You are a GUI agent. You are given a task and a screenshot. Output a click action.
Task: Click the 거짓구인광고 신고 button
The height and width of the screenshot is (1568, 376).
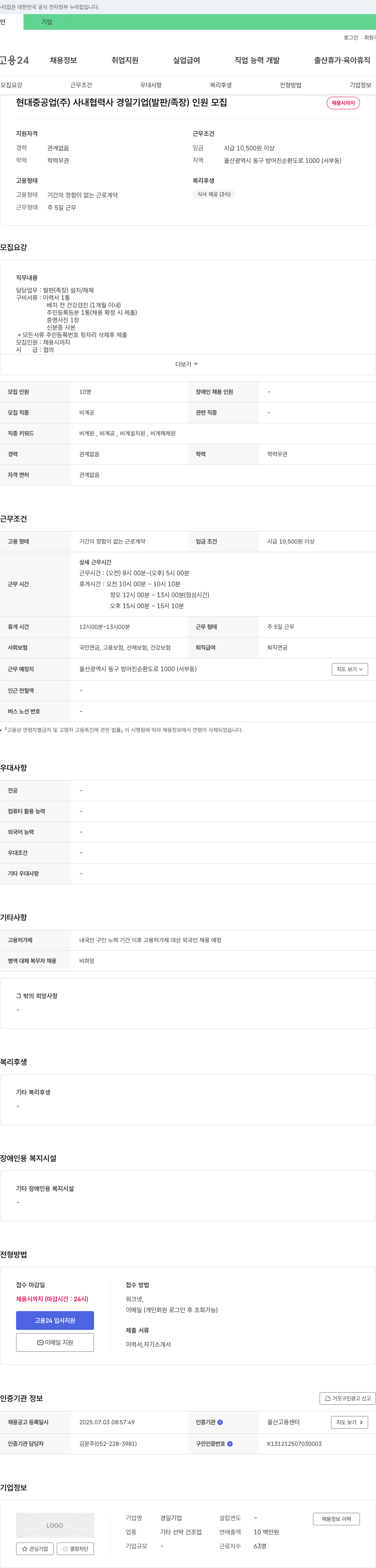pos(347,1398)
